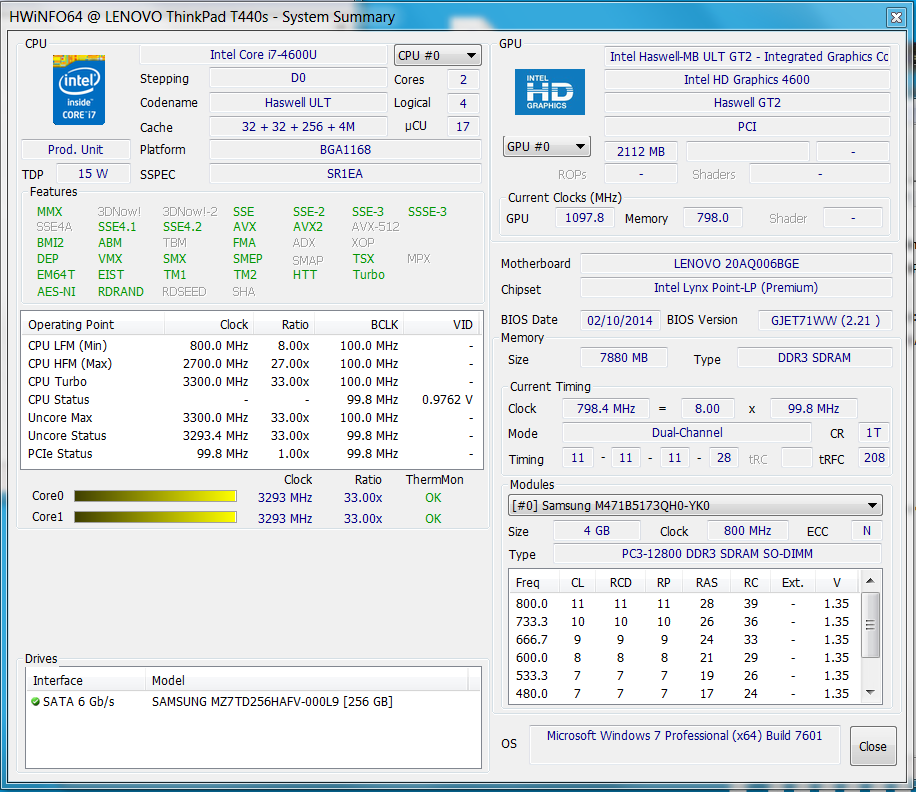Click the Intel HD Graphics 4600 field

pos(747,79)
